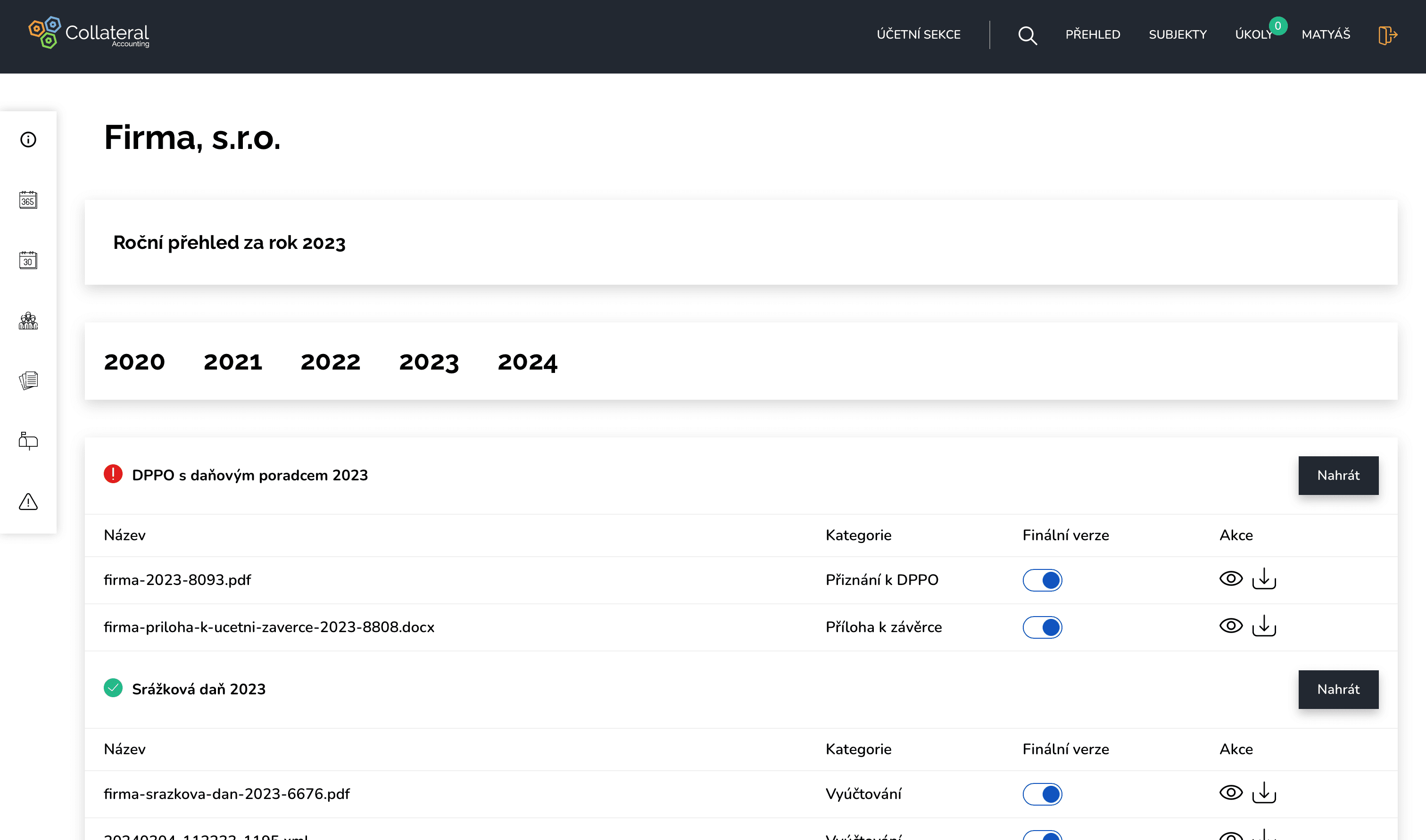The width and height of the screenshot is (1426, 840).
Task: Switch to year 2024
Action: (528, 362)
